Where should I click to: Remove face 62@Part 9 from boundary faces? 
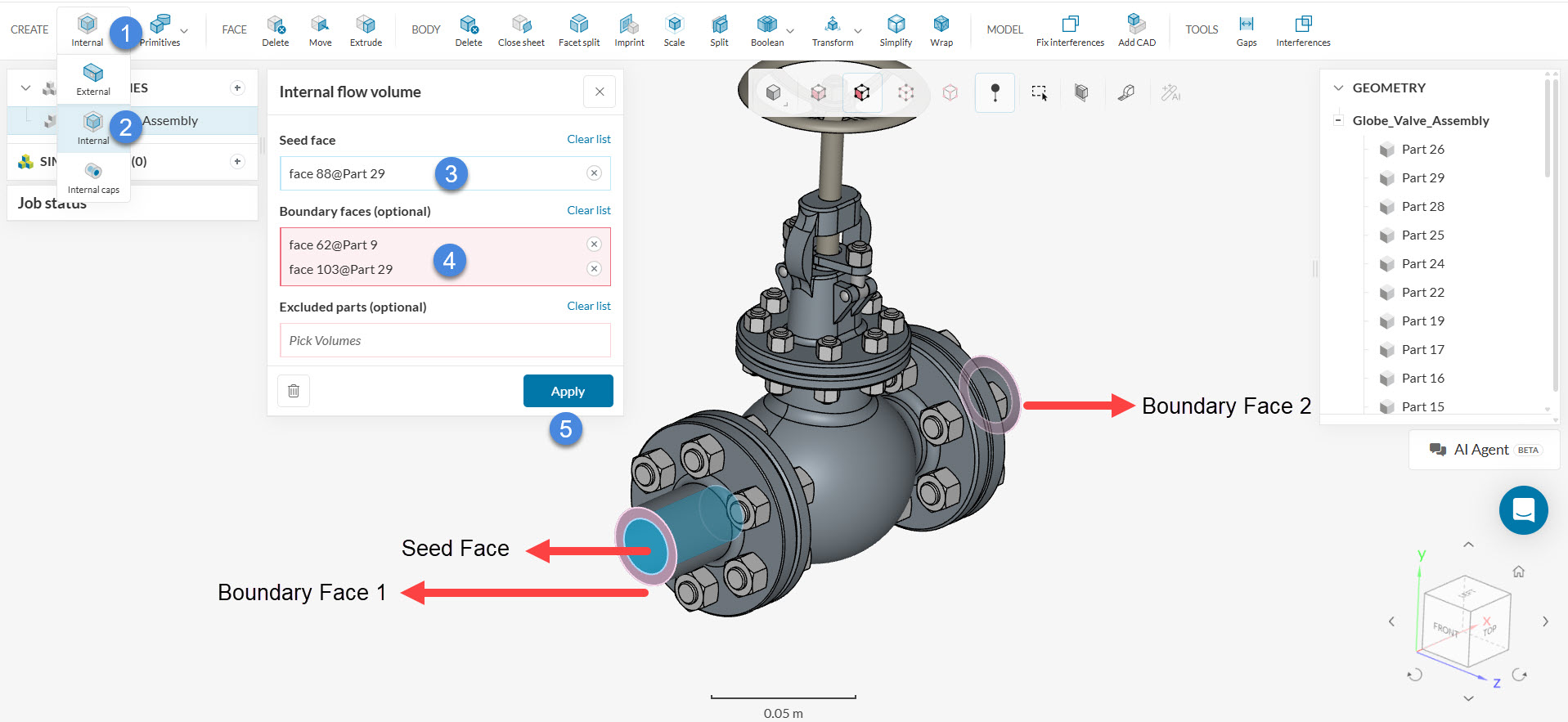coord(594,244)
